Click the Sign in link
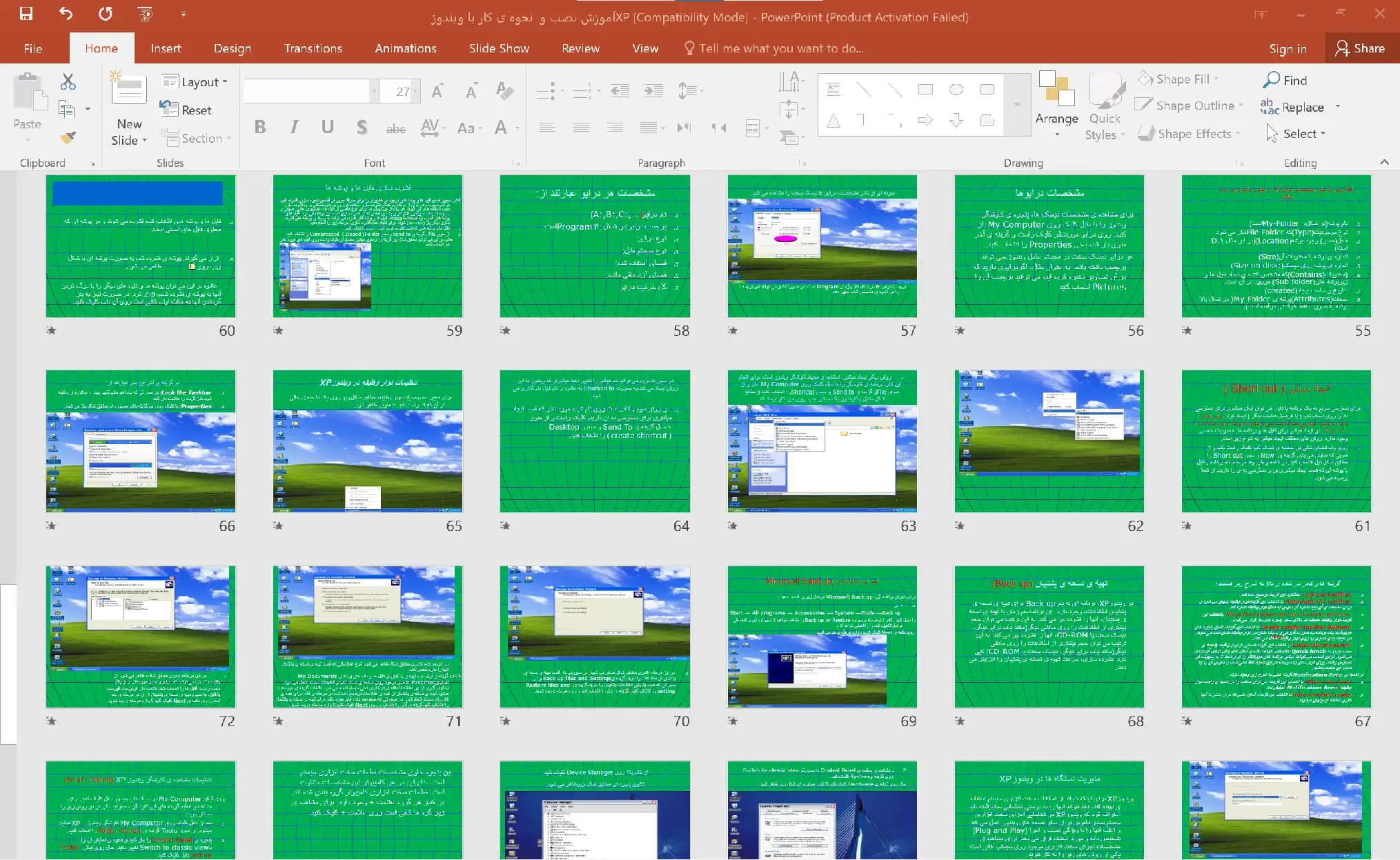 click(x=1288, y=48)
